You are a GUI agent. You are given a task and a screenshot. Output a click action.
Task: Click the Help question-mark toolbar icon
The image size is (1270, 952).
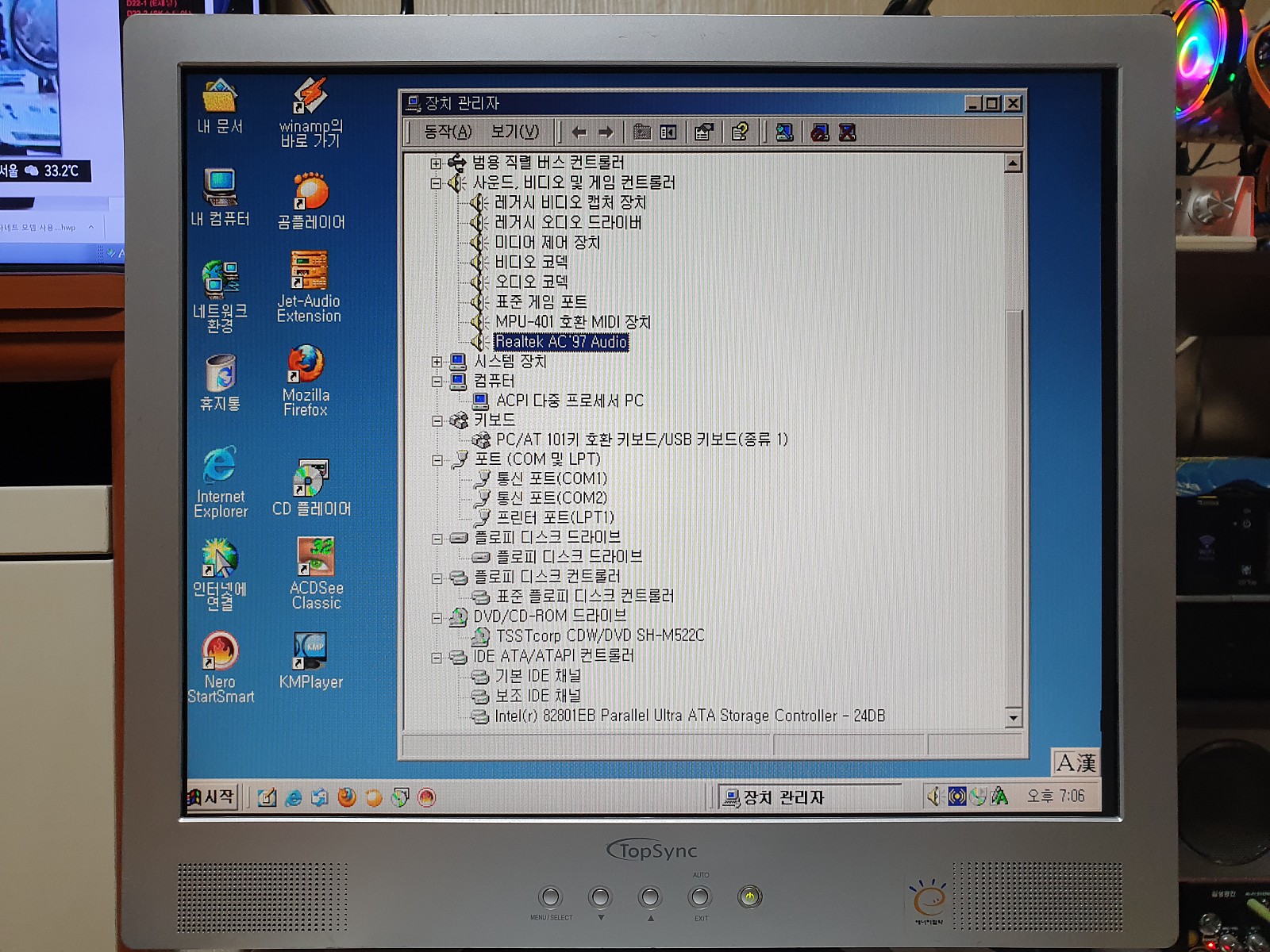point(740,132)
